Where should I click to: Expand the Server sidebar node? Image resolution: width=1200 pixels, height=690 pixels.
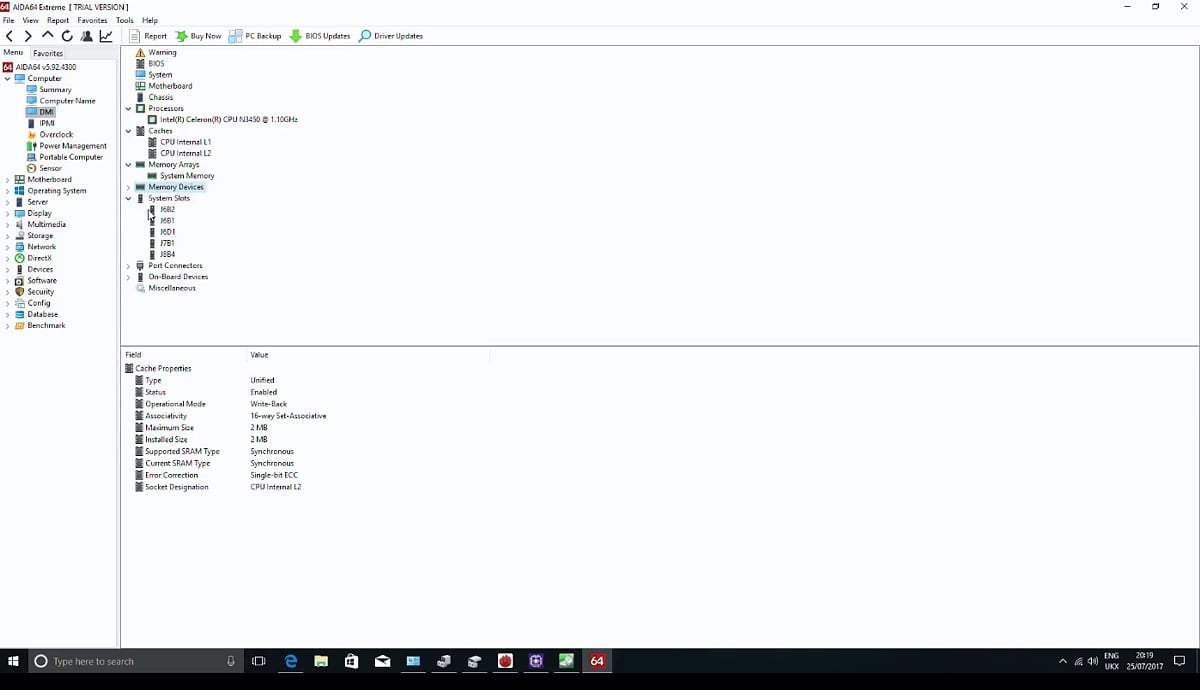point(7,202)
